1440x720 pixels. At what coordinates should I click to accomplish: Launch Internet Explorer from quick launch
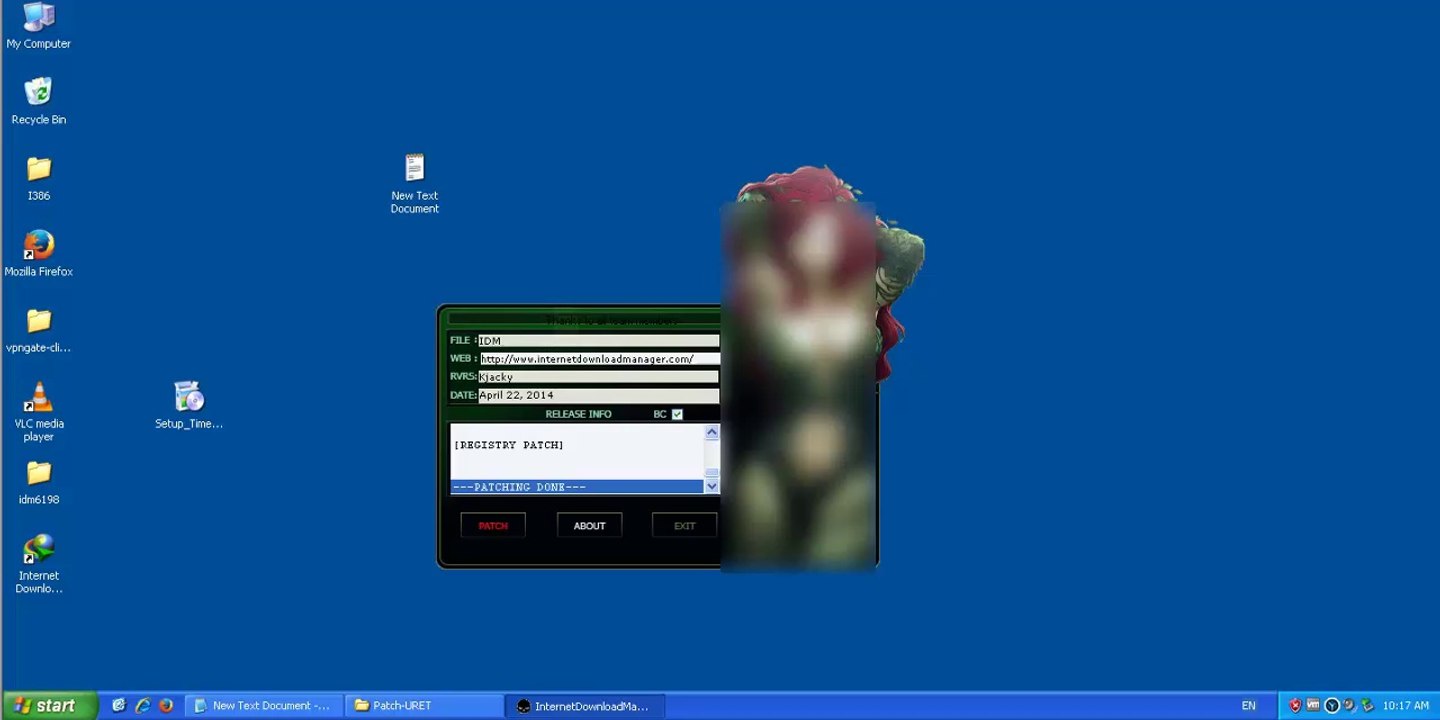(x=143, y=705)
